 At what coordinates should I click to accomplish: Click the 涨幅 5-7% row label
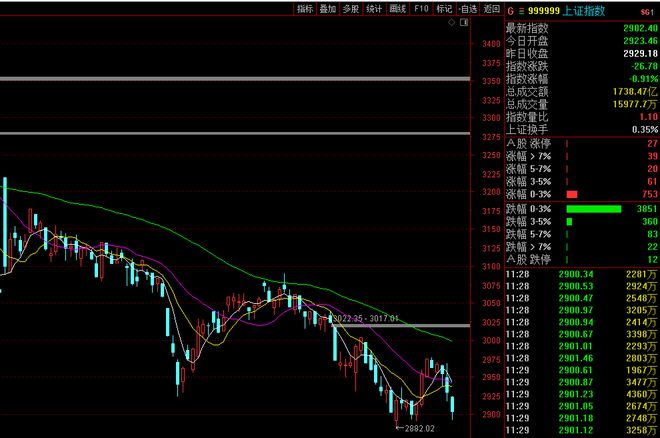click(x=528, y=169)
